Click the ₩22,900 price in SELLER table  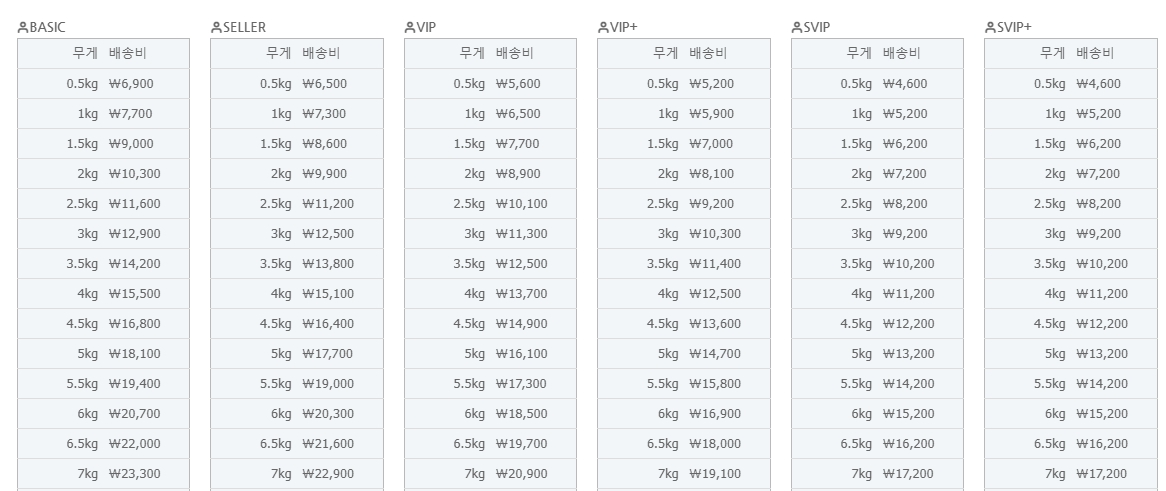pos(328,474)
